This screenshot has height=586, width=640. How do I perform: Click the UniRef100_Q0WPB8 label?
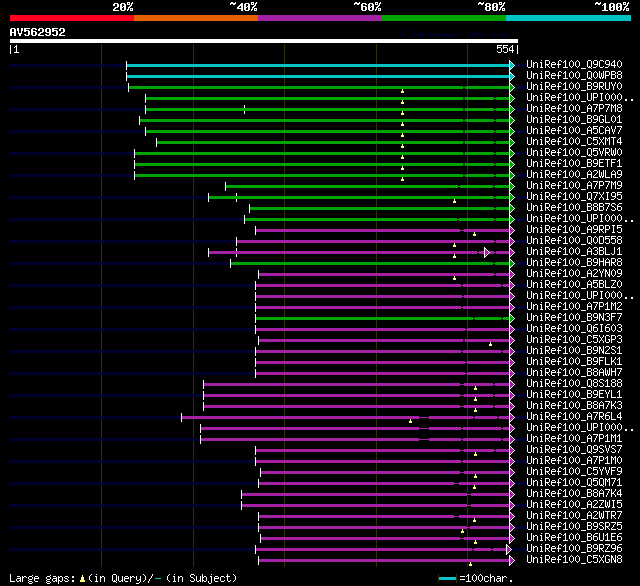coord(574,75)
